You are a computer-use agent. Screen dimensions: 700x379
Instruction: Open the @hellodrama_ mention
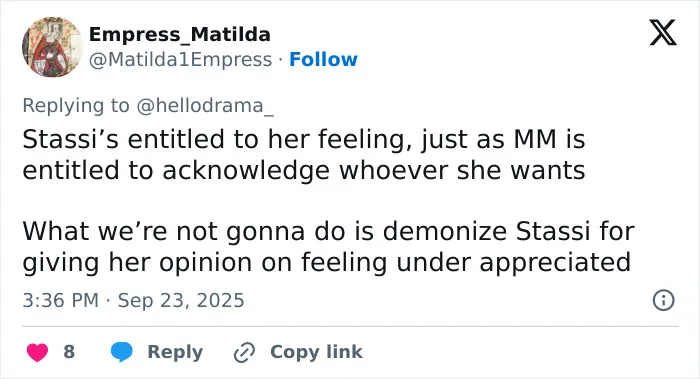pyautogui.click(x=205, y=106)
